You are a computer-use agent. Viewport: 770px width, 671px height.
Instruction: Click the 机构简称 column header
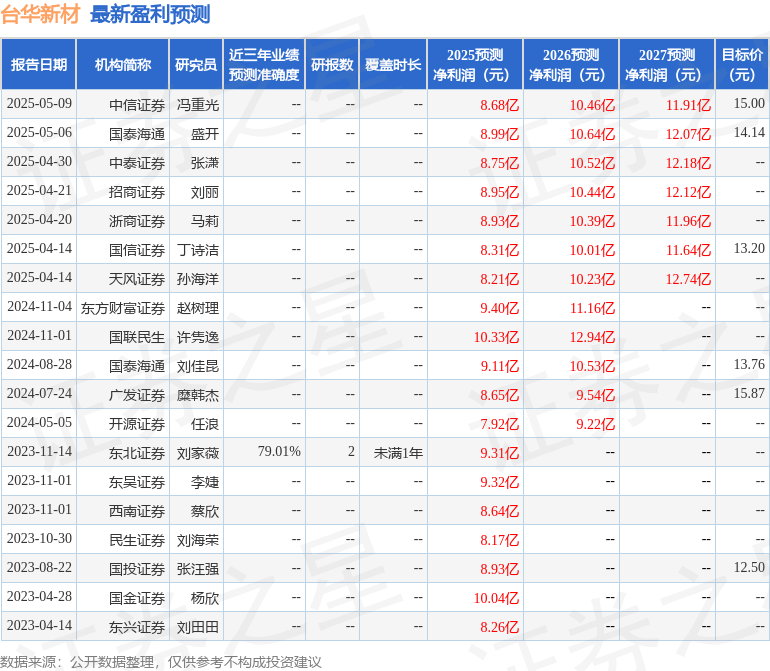click(123, 65)
